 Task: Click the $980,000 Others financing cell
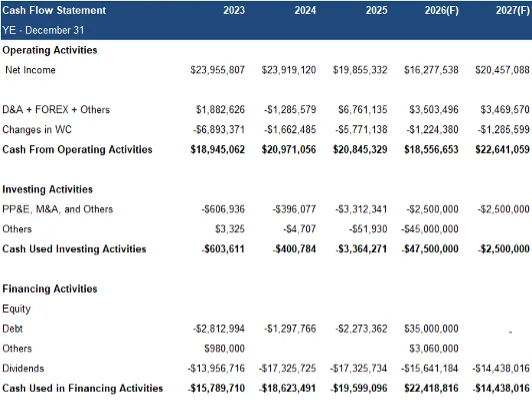[224, 349]
